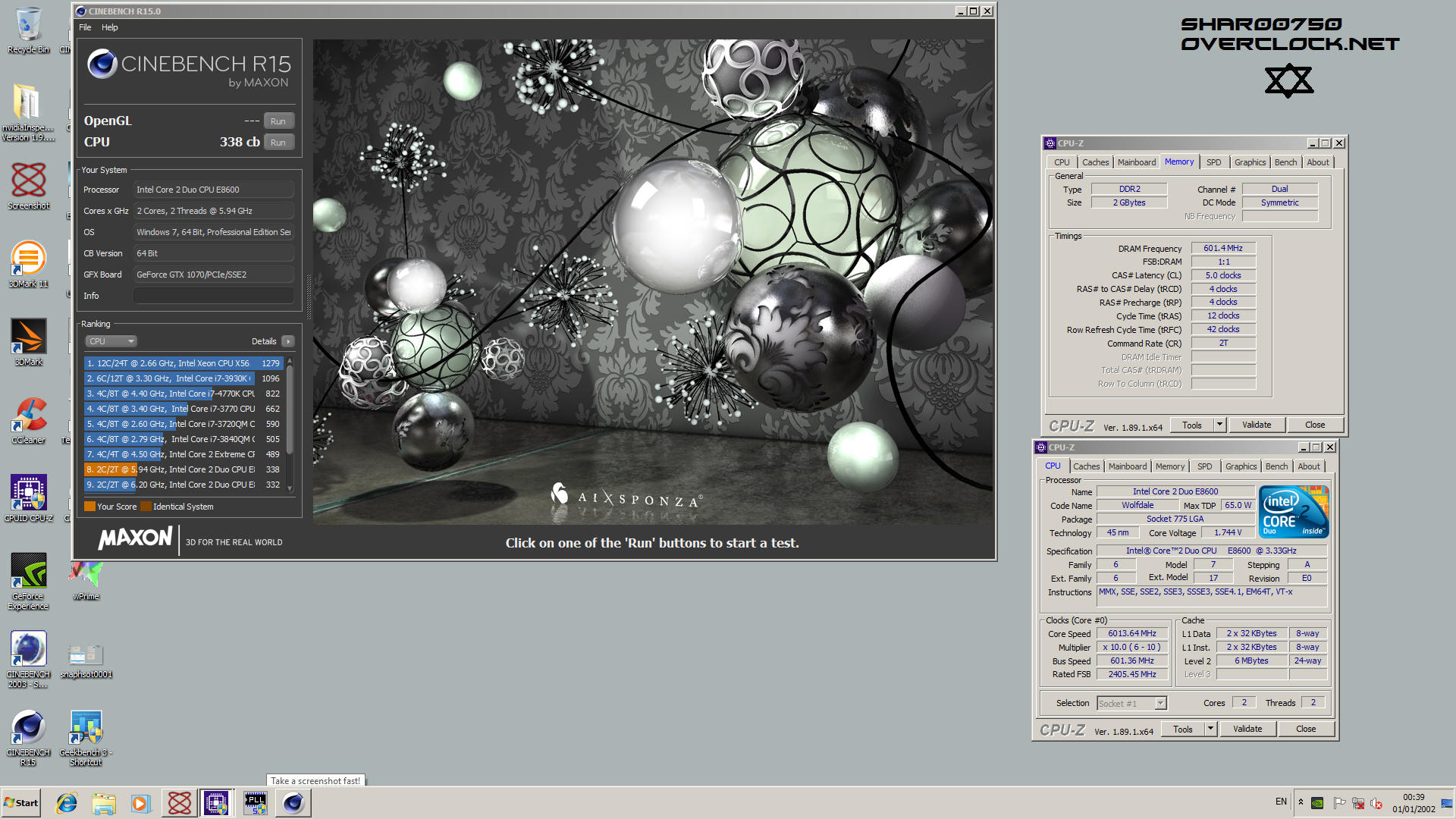Click Tools button in upper CPU-Z
The height and width of the screenshot is (819, 1456).
click(1192, 425)
